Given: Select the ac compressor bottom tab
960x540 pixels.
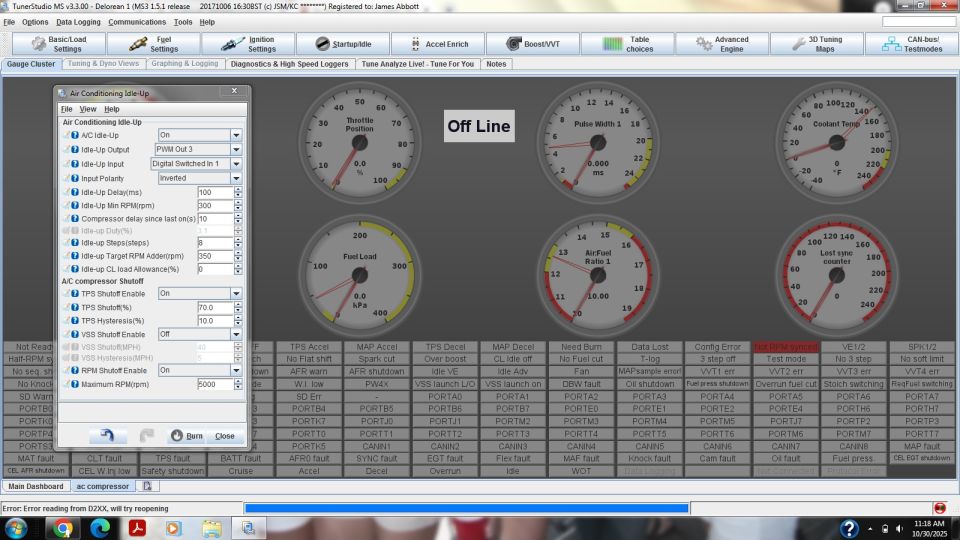Looking at the screenshot, I should (x=103, y=486).
